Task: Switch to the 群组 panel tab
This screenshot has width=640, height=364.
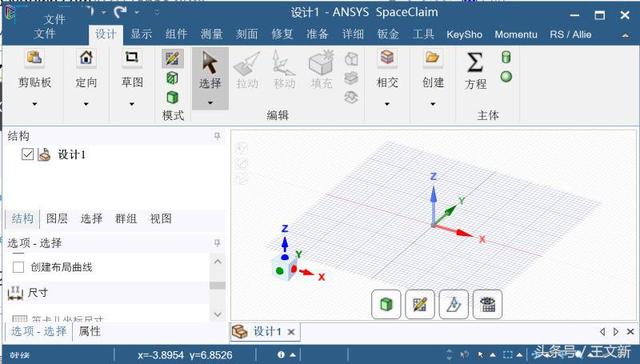Action: [x=126, y=219]
